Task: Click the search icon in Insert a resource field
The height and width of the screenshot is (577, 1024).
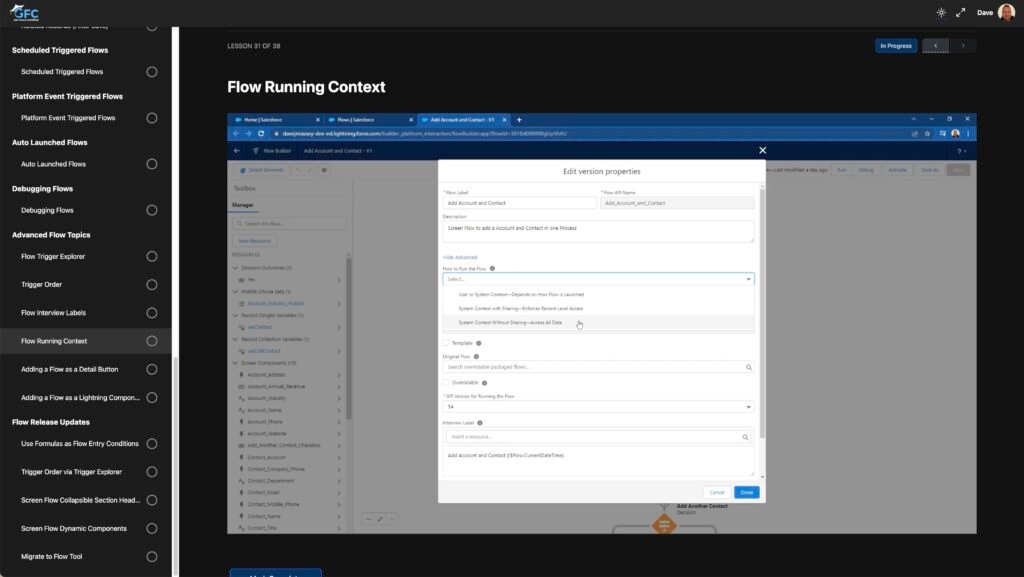Action: coord(745,437)
